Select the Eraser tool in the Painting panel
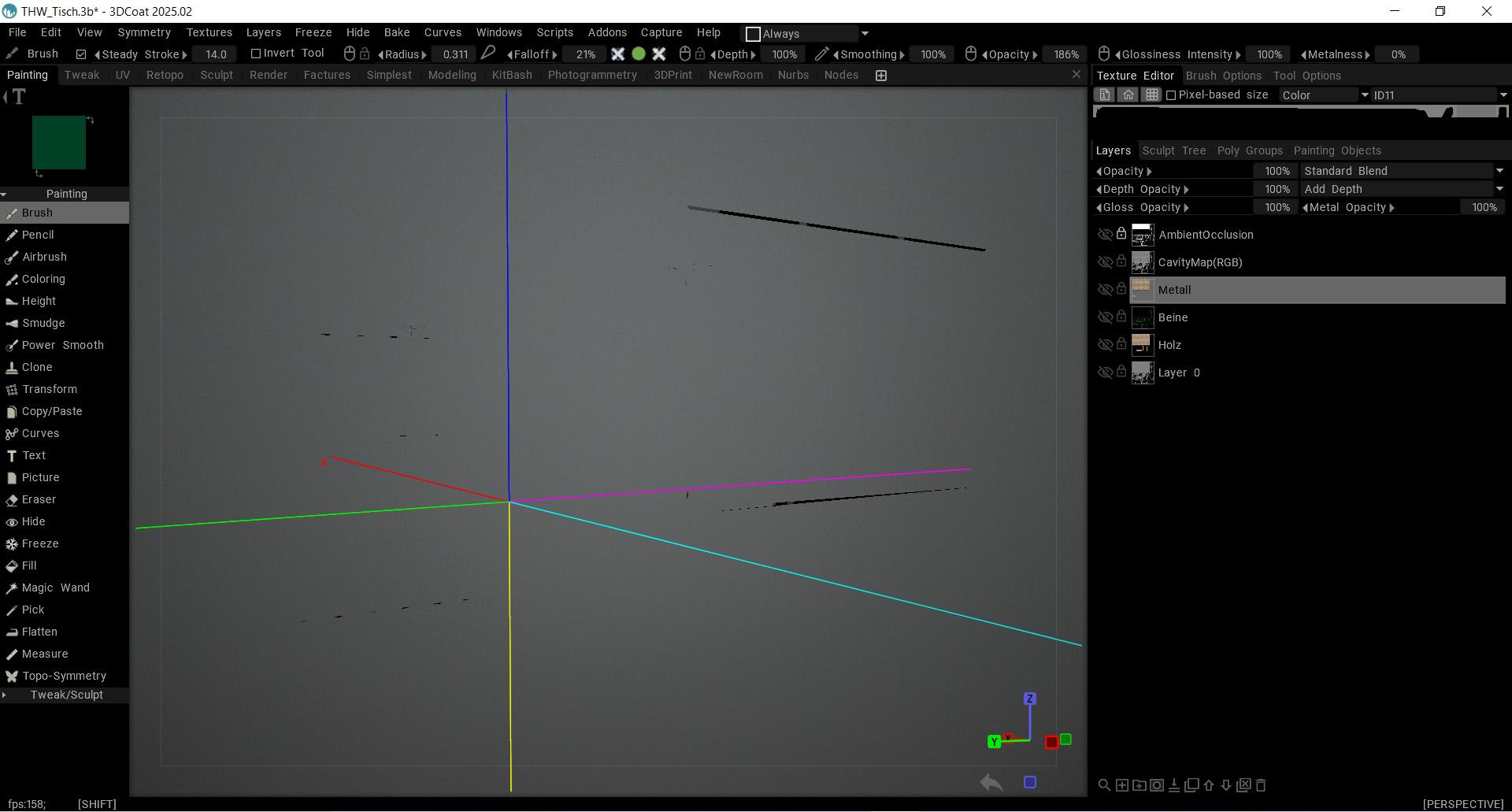1512x812 pixels. [39, 499]
